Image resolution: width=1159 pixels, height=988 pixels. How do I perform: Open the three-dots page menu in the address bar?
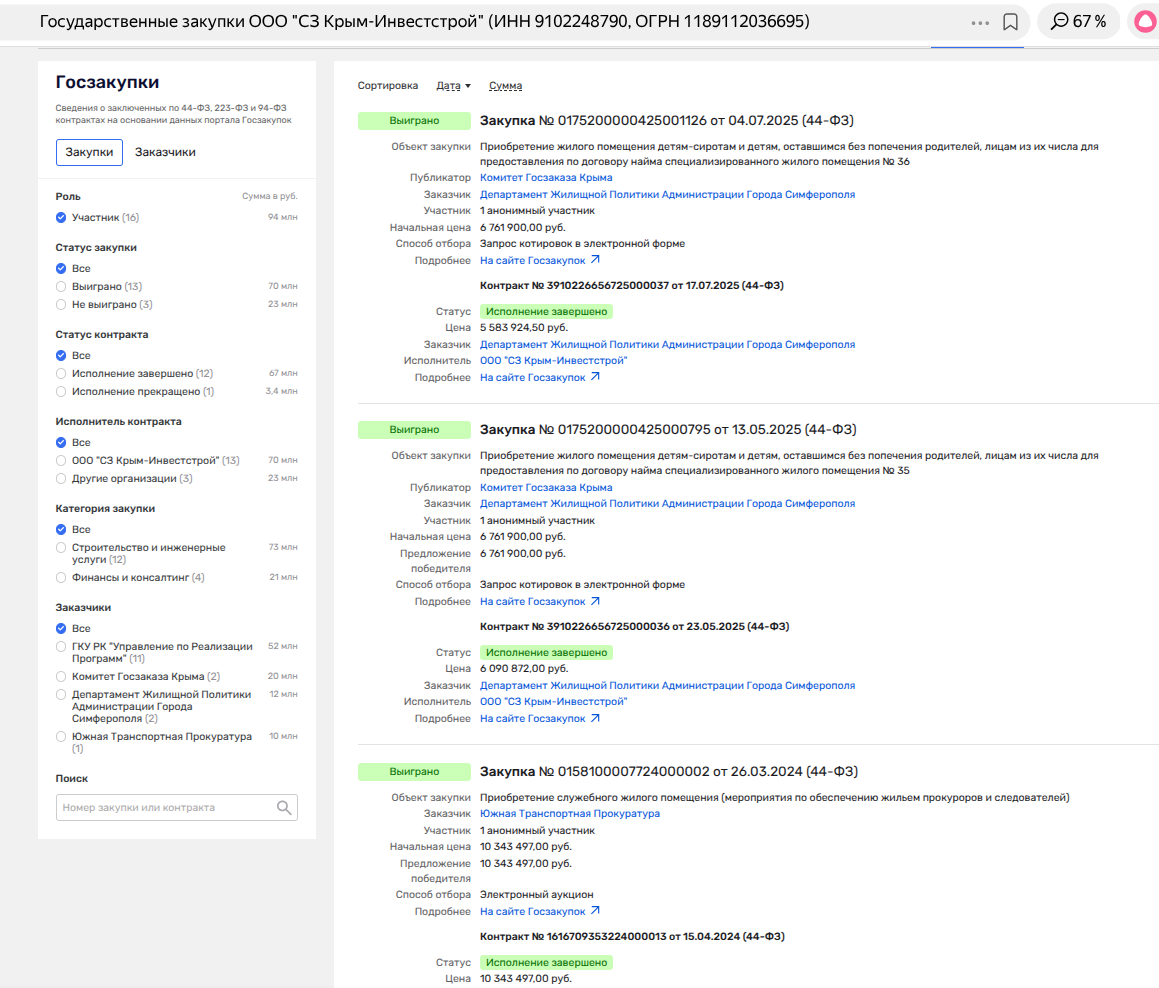(x=980, y=21)
